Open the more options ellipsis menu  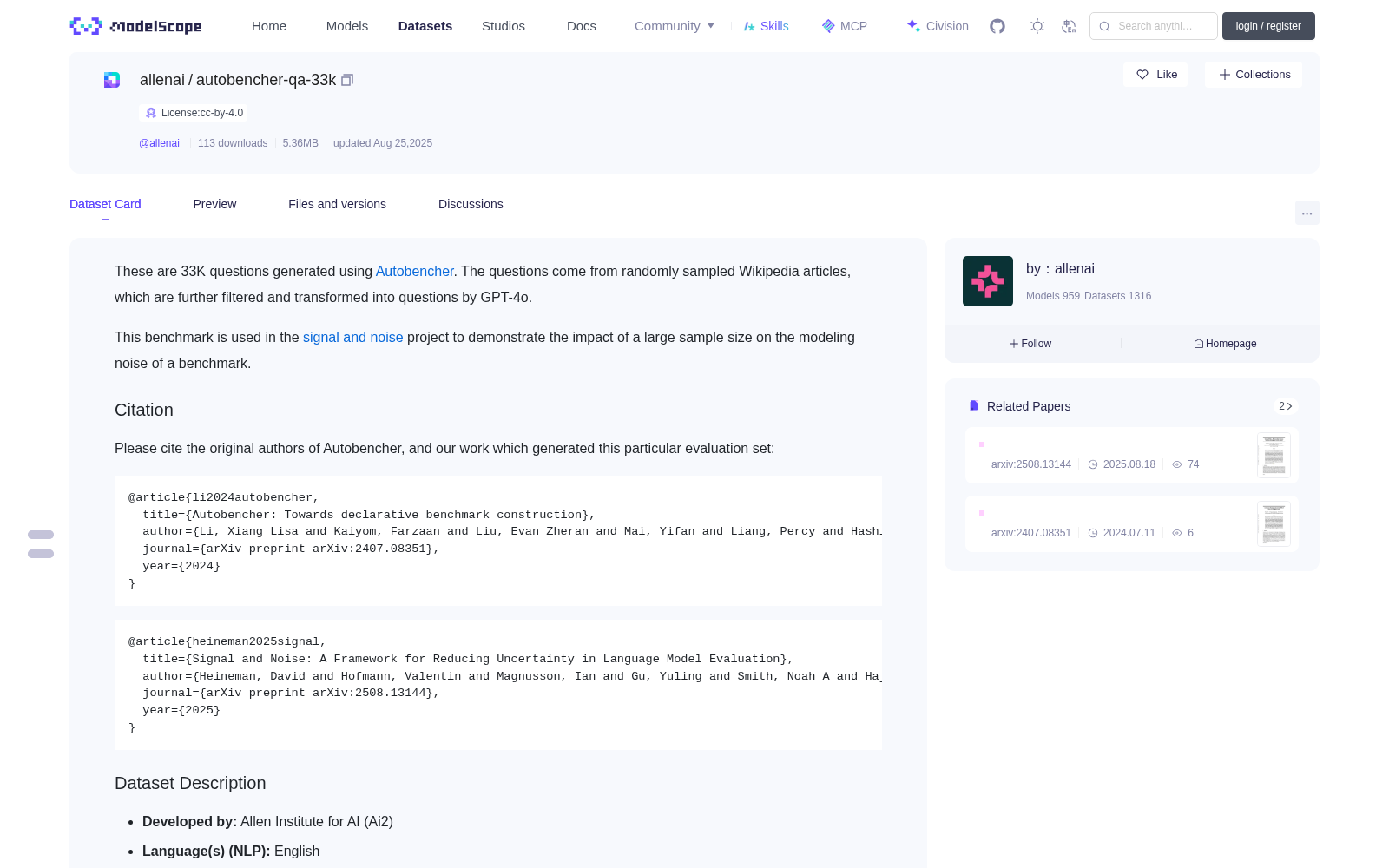pyautogui.click(x=1307, y=213)
